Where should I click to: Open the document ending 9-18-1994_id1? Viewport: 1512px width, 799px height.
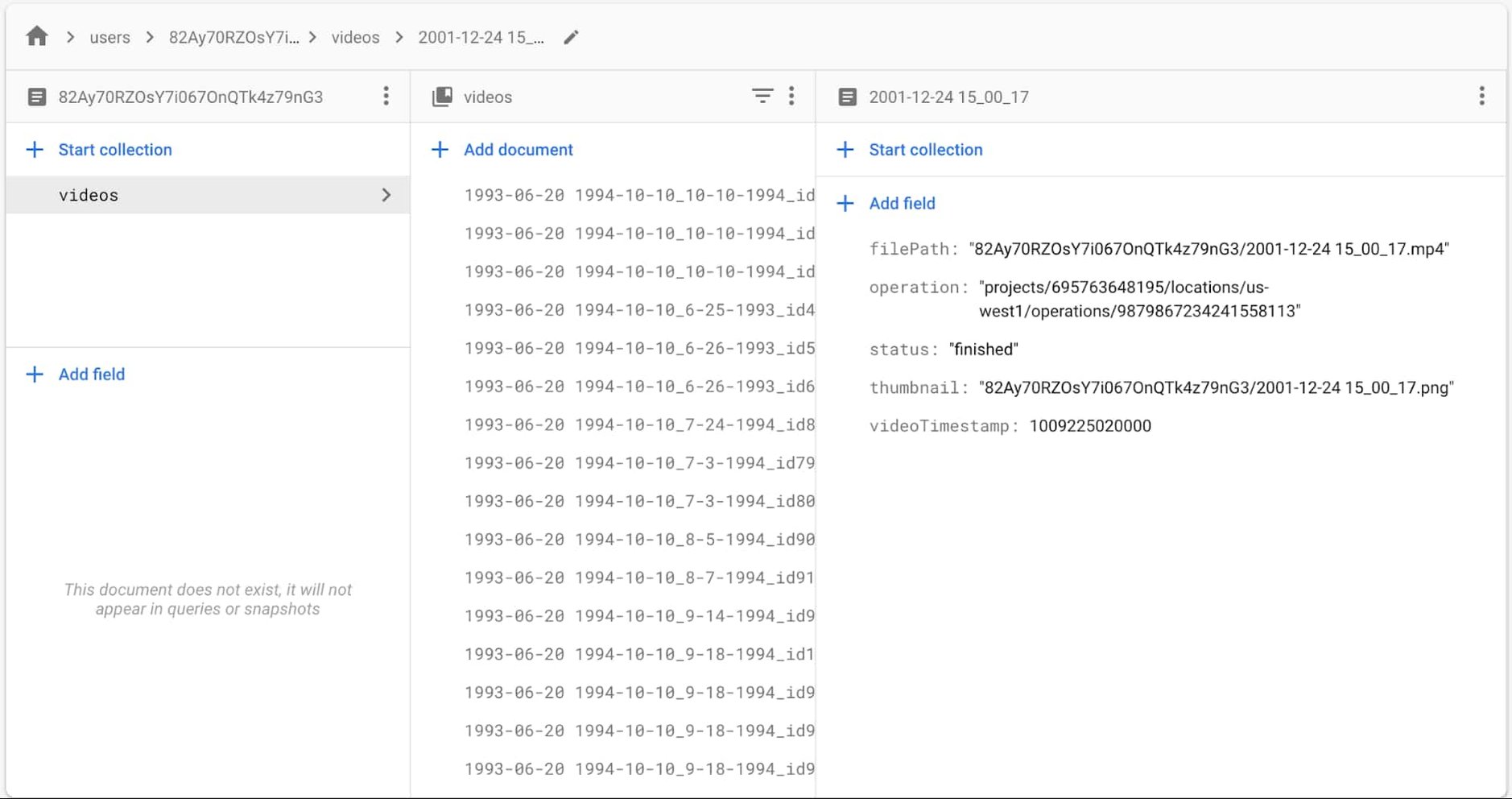639,654
